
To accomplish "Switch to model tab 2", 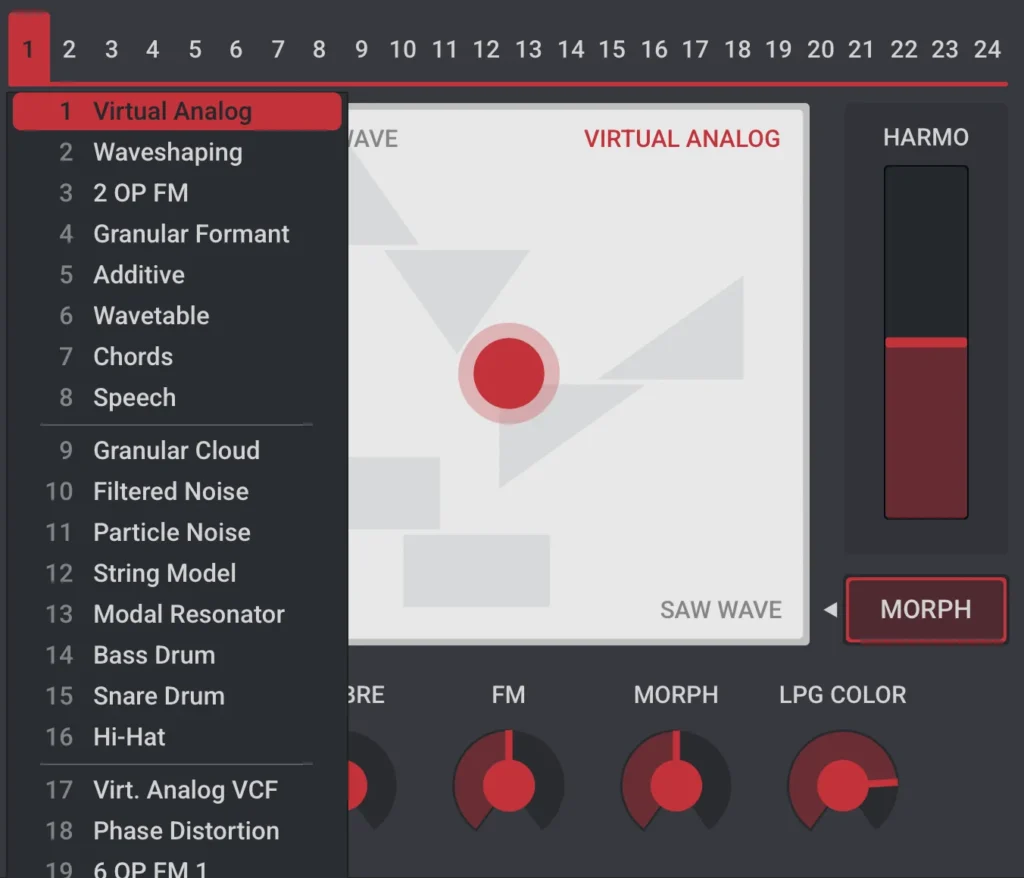I will pos(69,49).
